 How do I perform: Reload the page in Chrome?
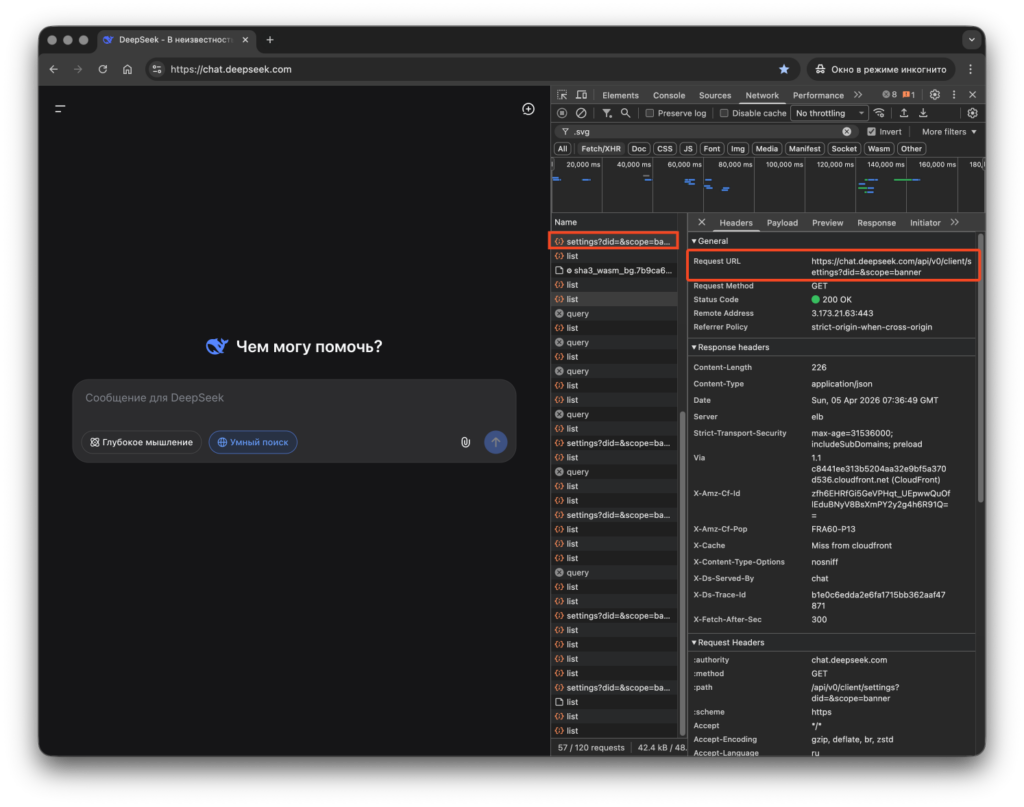103,69
